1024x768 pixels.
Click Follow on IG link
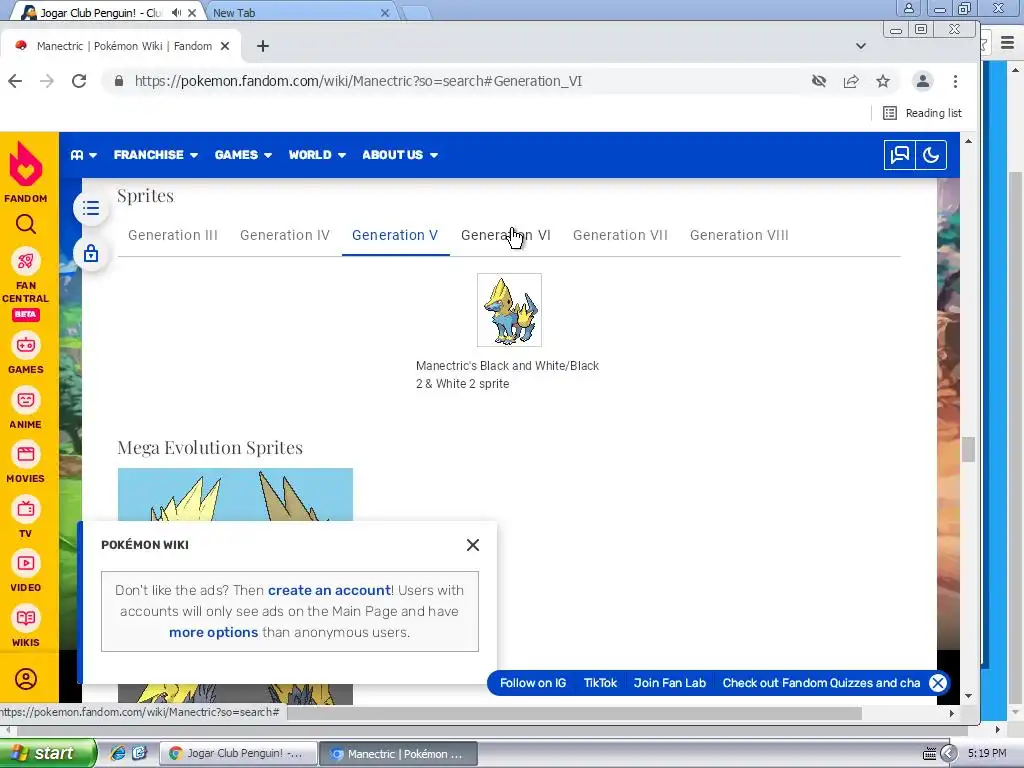point(533,682)
